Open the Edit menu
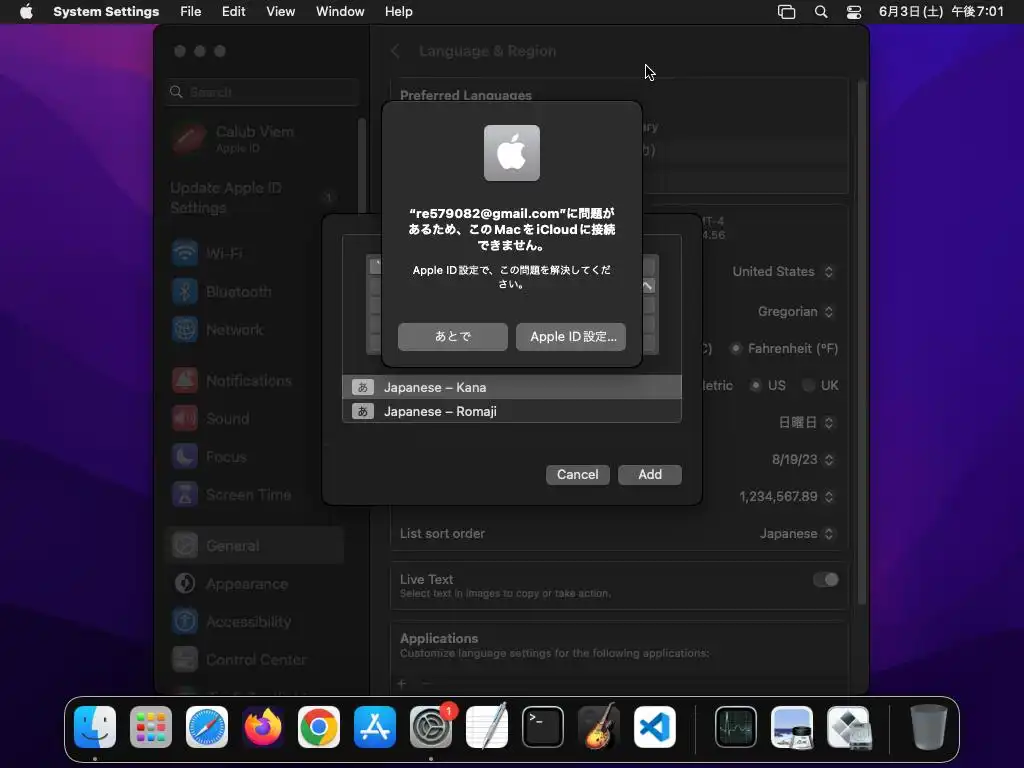 point(233,12)
